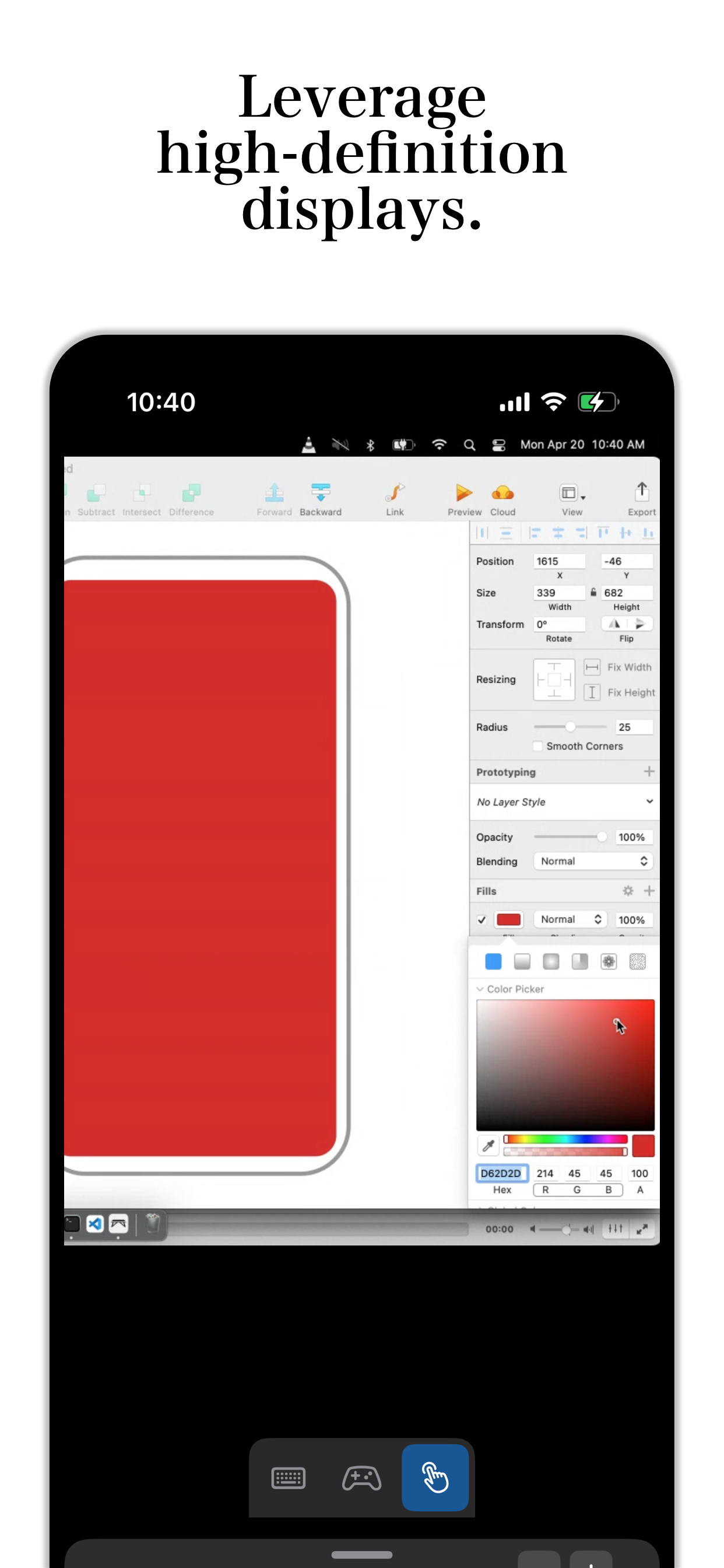This screenshot has width=724, height=1568.
Task: Open the View options dropdown
Action: coord(572,500)
